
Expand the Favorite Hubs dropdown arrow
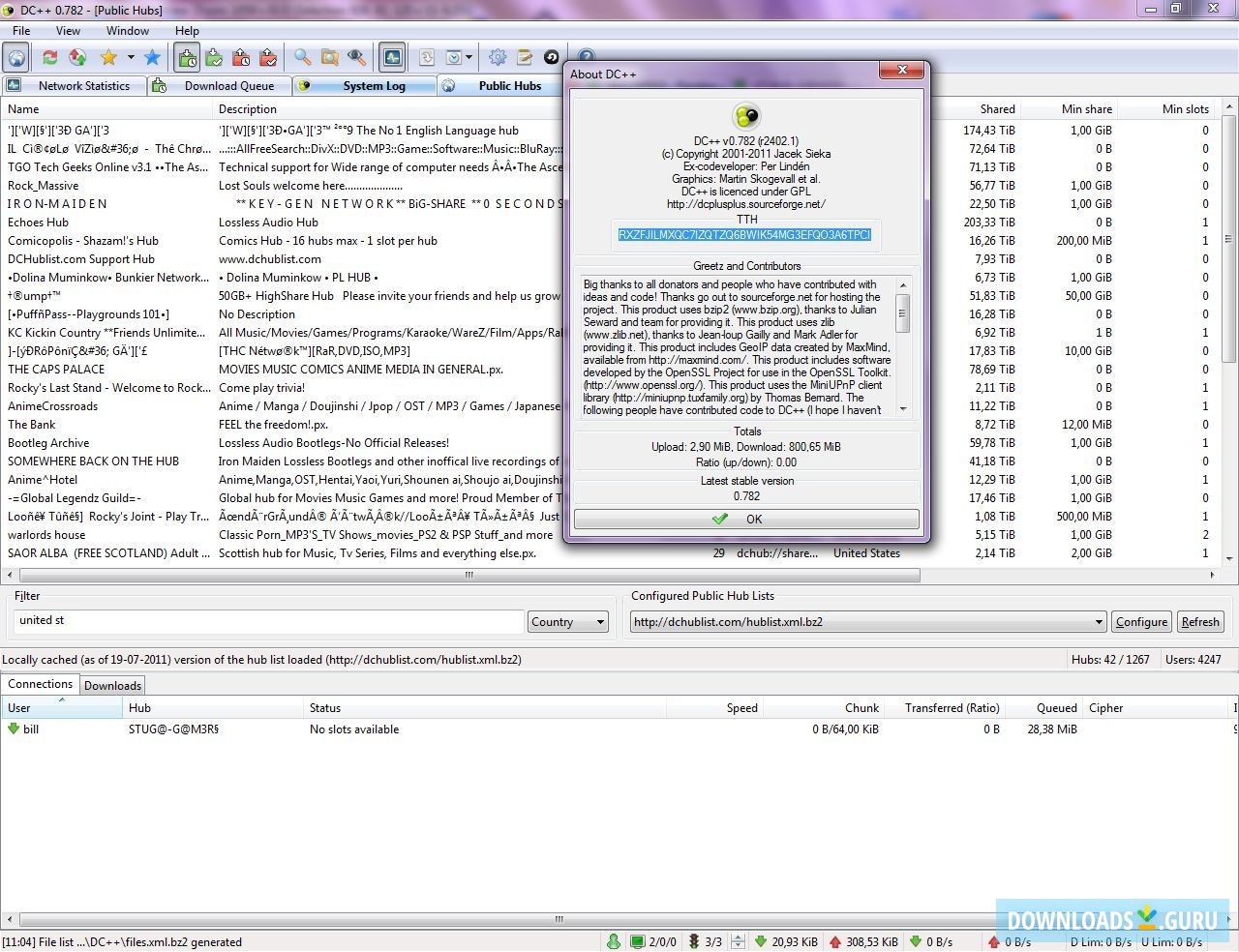click(x=130, y=58)
